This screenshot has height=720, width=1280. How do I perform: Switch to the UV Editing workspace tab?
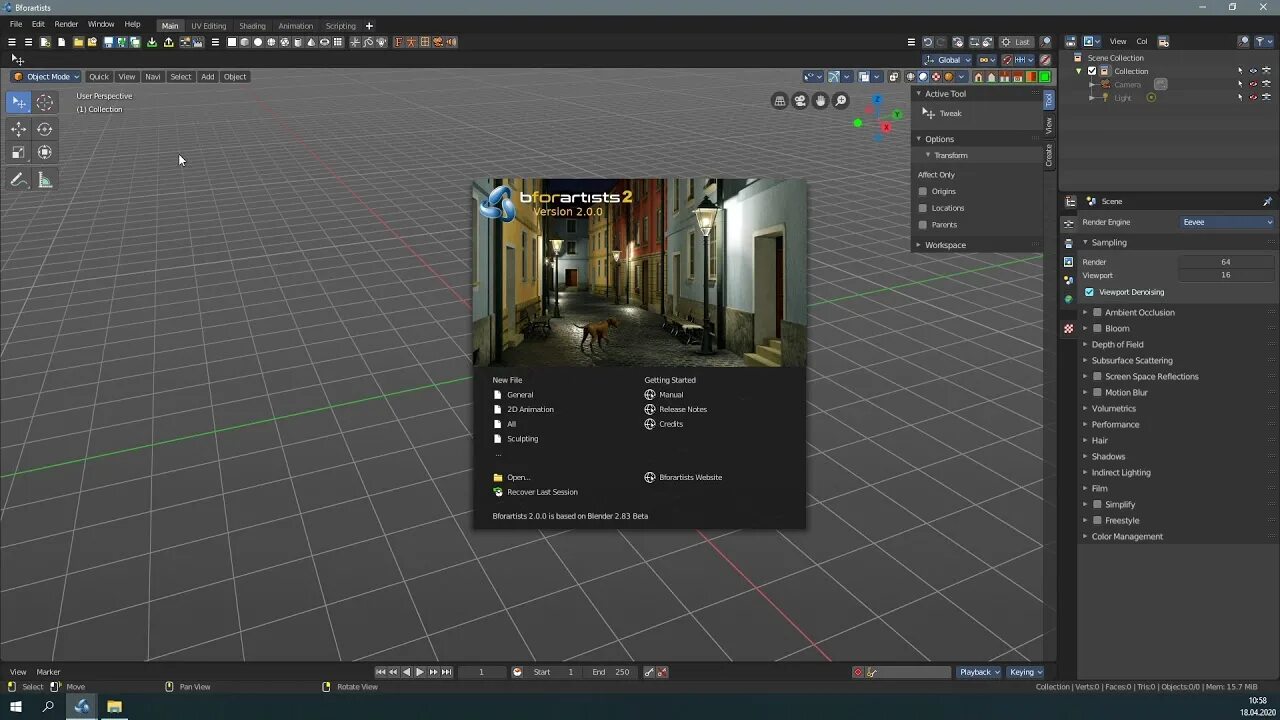[209, 26]
